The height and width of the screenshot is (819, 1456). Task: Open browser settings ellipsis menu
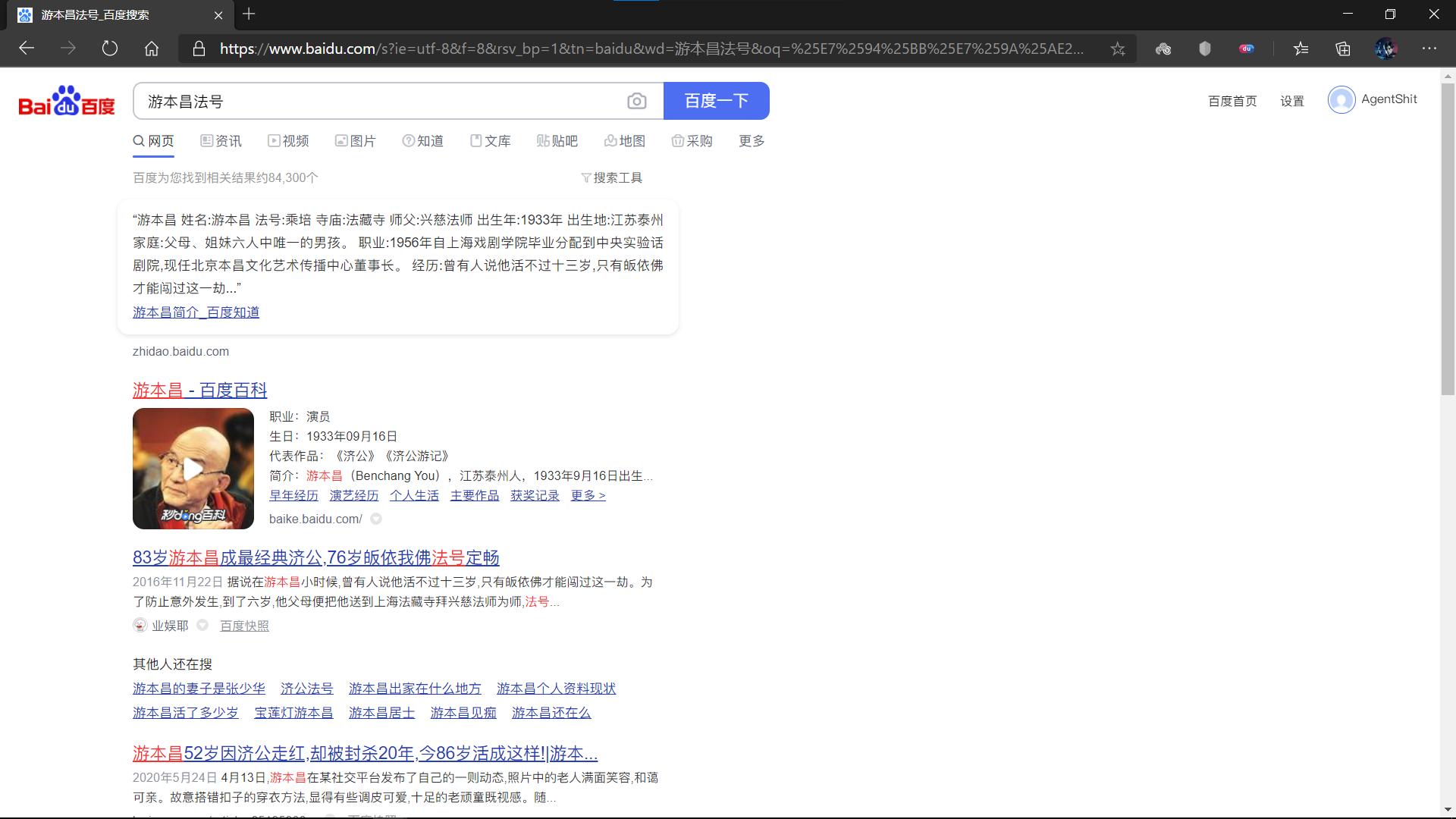pyautogui.click(x=1429, y=49)
